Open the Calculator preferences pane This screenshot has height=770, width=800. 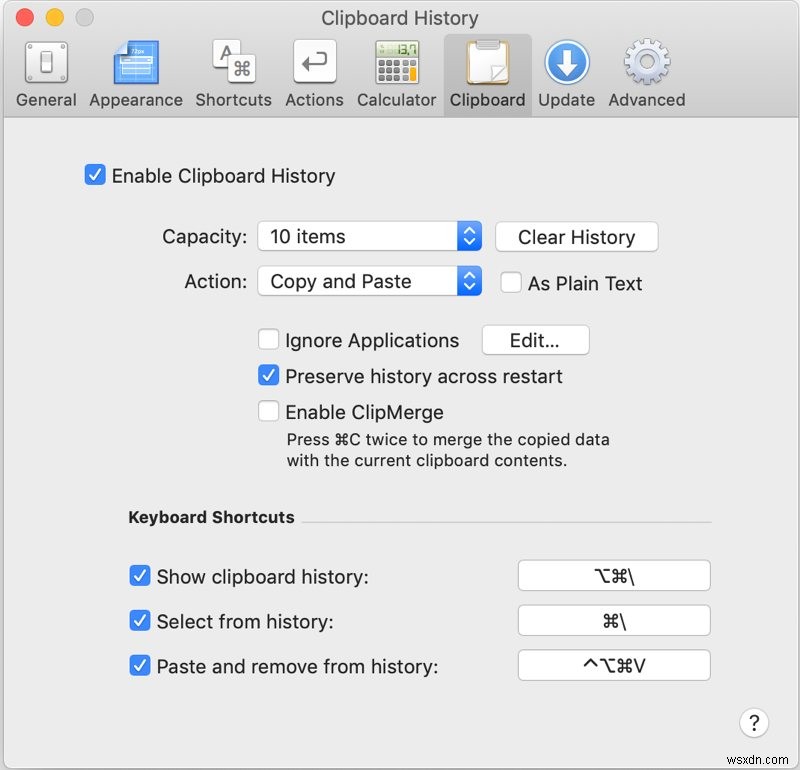(x=396, y=62)
